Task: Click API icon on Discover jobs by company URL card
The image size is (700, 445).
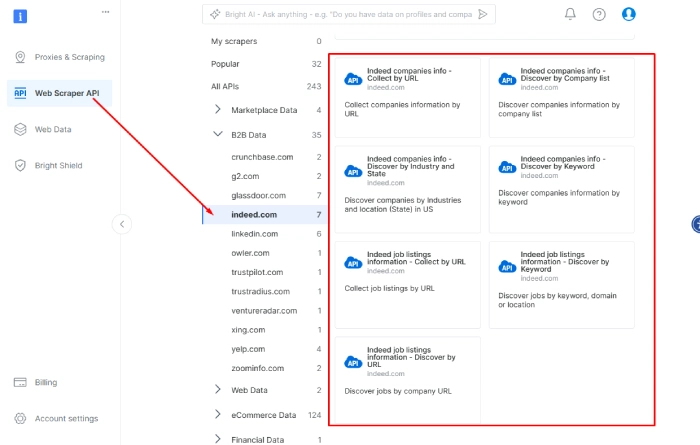Action: (353, 362)
